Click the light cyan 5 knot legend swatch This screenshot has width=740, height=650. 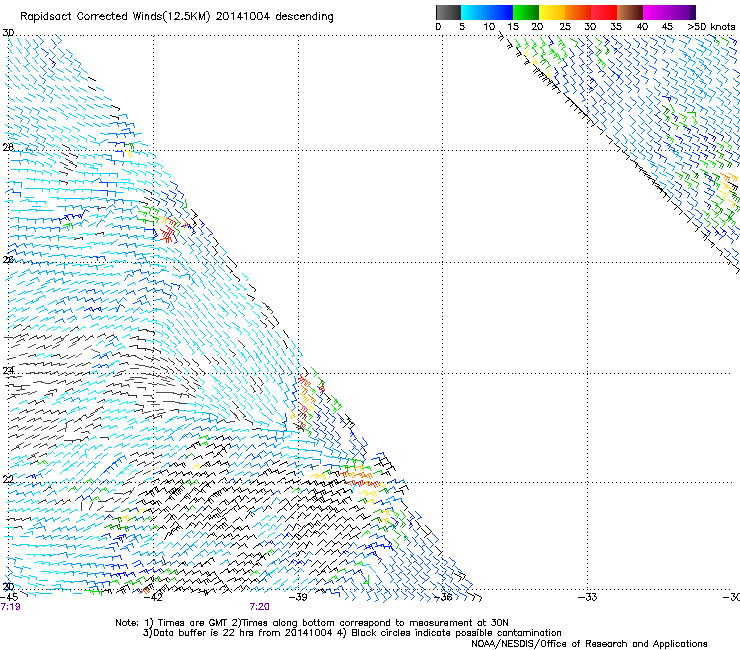[473, 12]
